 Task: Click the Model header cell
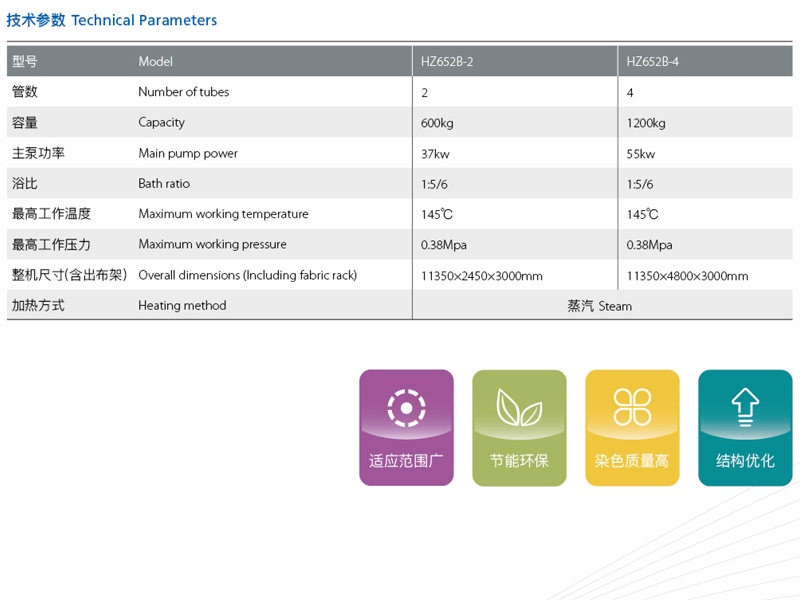155,61
